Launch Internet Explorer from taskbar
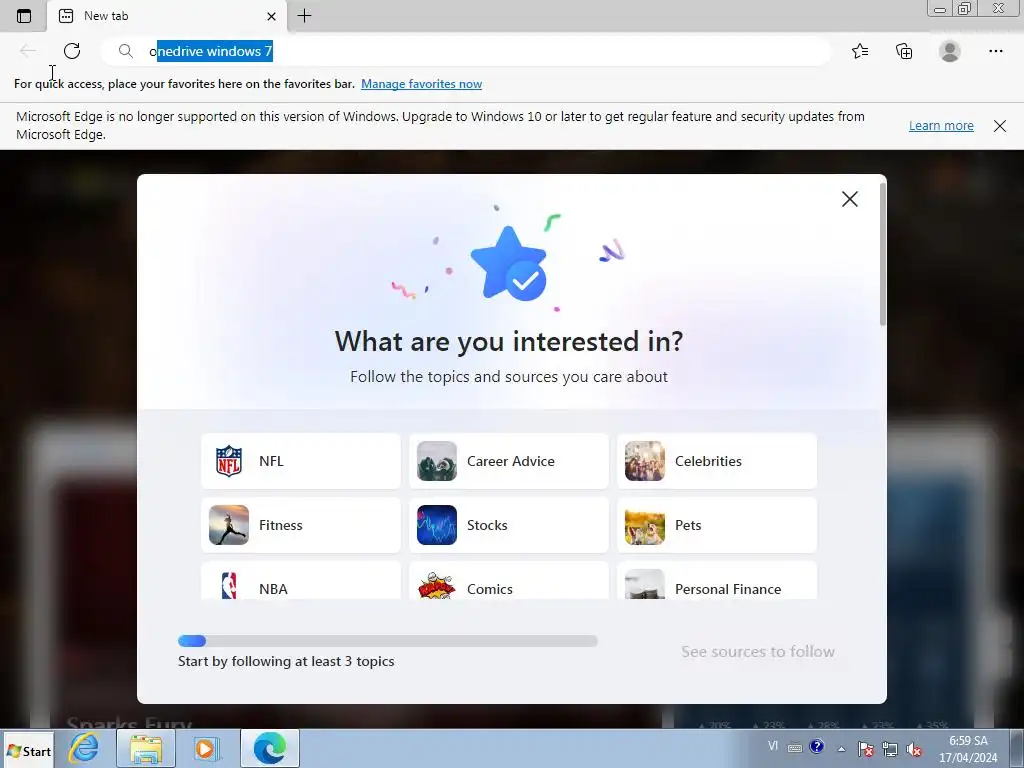This screenshot has width=1024, height=768. [x=84, y=748]
